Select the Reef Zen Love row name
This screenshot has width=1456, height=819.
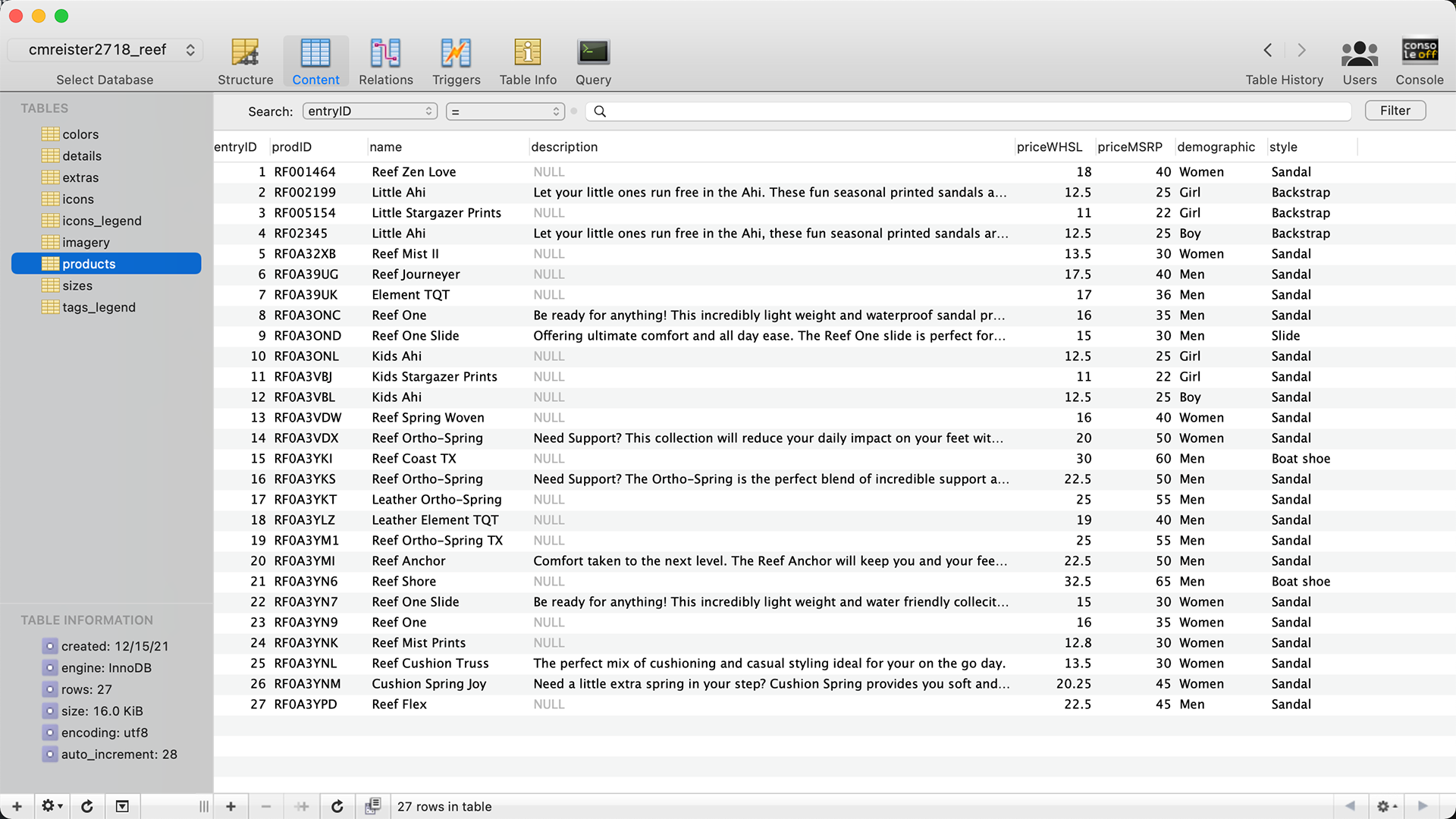pyautogui.click(x=414, y=172)
